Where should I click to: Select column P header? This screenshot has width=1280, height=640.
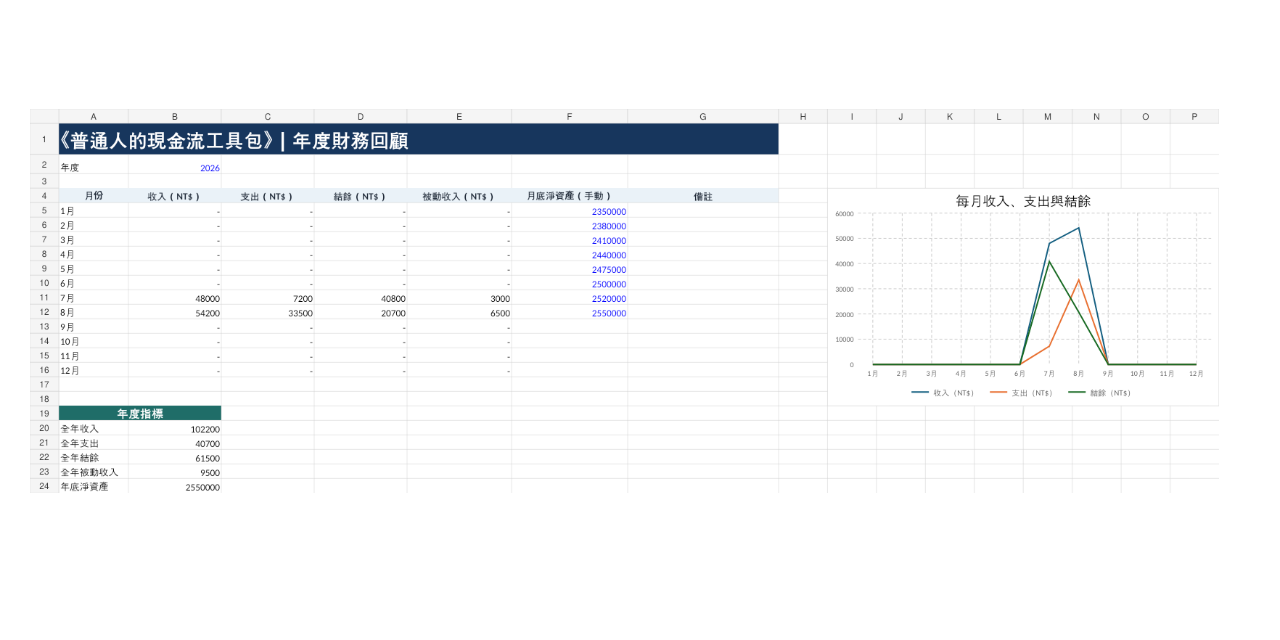1194,117
